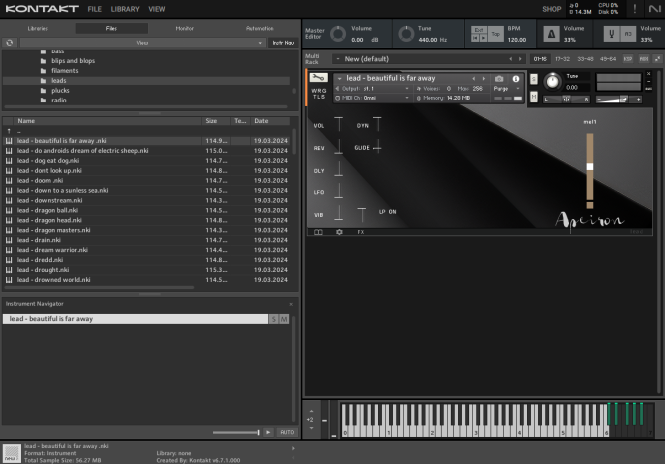Screen dimensions: 665x464
Task: Select next multi preset arrow
Action: [520, 59]
